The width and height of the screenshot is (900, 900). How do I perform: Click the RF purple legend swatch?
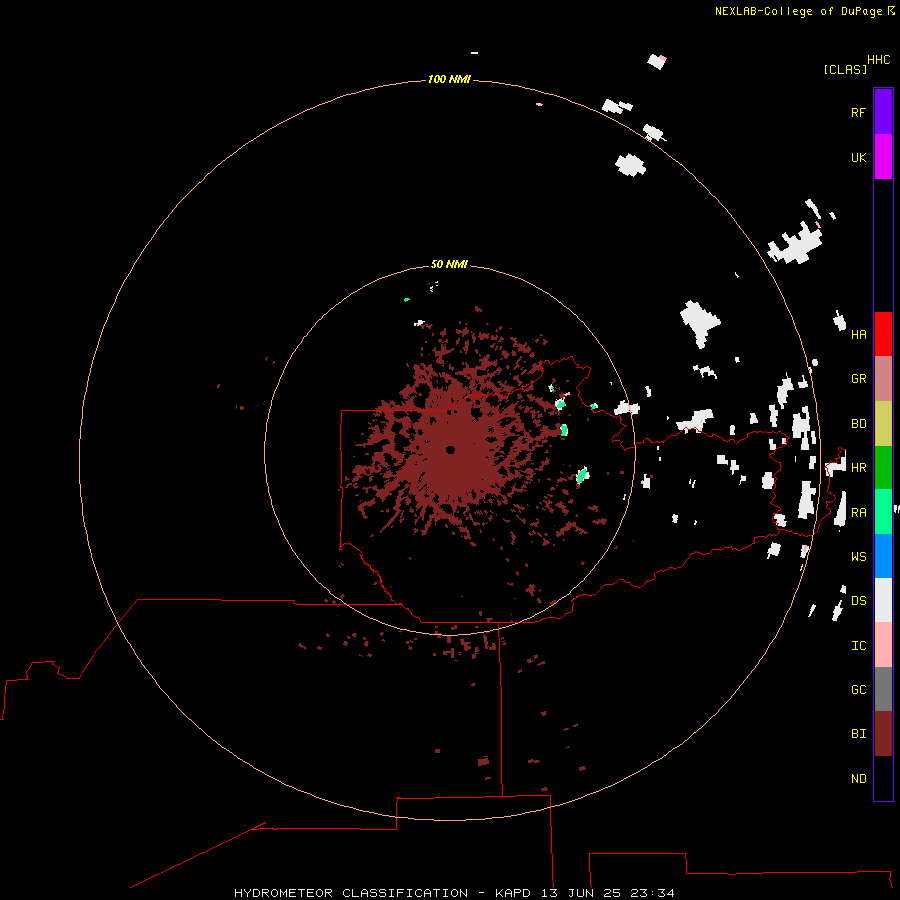pos(883,112)
